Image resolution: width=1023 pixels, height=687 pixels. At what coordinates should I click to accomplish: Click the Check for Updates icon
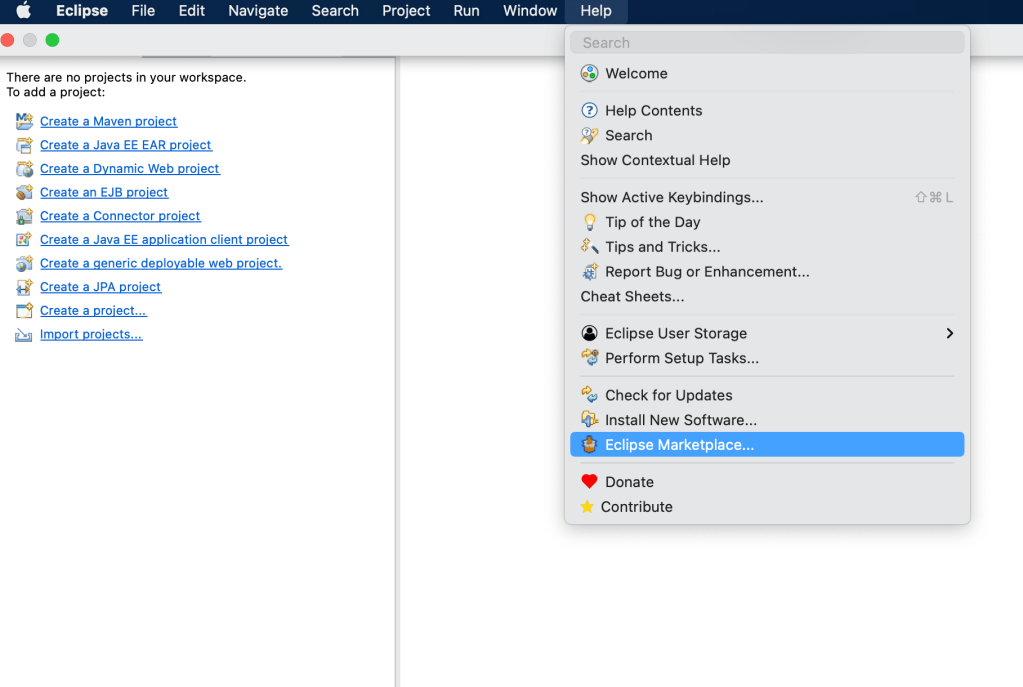pos(590,395)
